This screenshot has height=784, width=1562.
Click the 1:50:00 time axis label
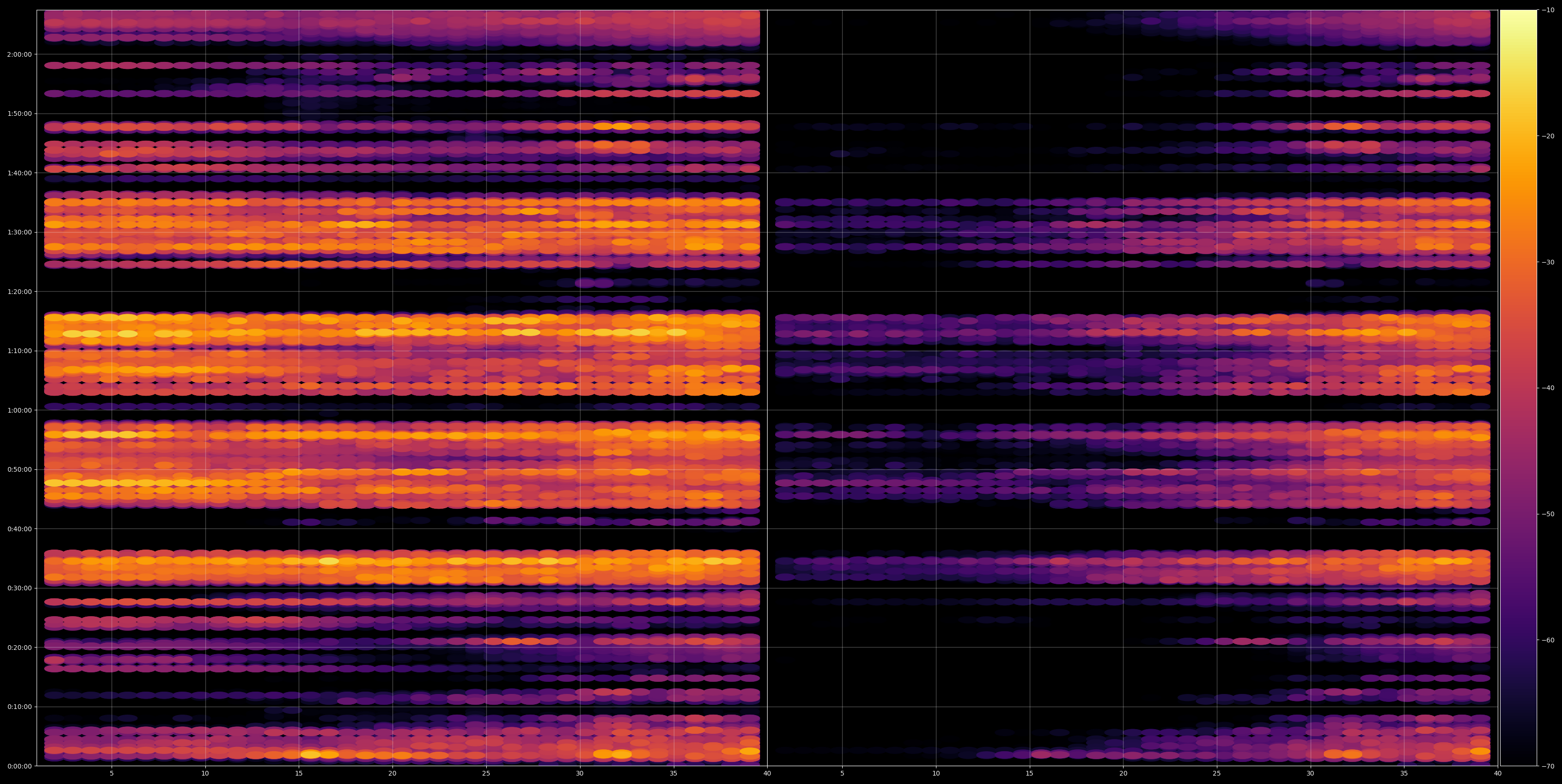coord(19,113)
